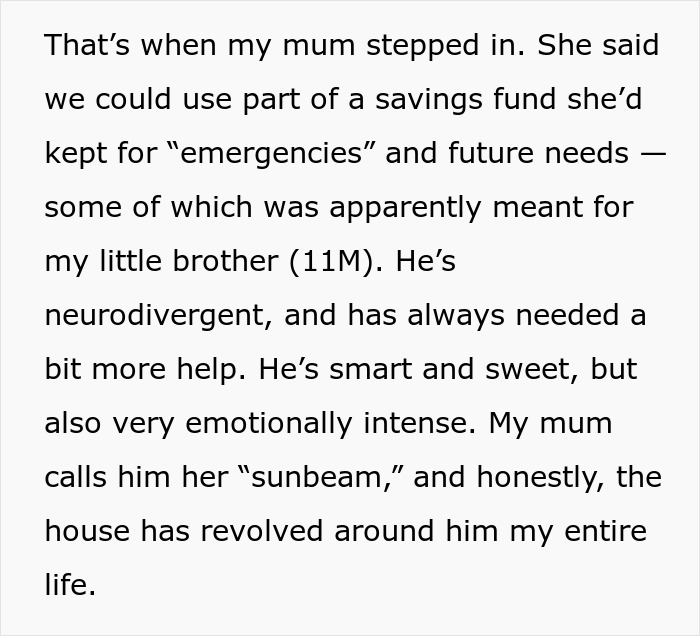Click the "(11M)" age tag text
The image size is (700, 636).
click(x=337, y=261)
